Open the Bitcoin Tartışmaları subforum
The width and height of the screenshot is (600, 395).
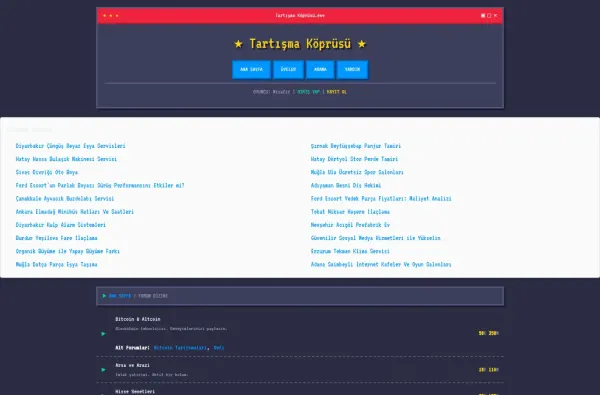tap(180, 348)
